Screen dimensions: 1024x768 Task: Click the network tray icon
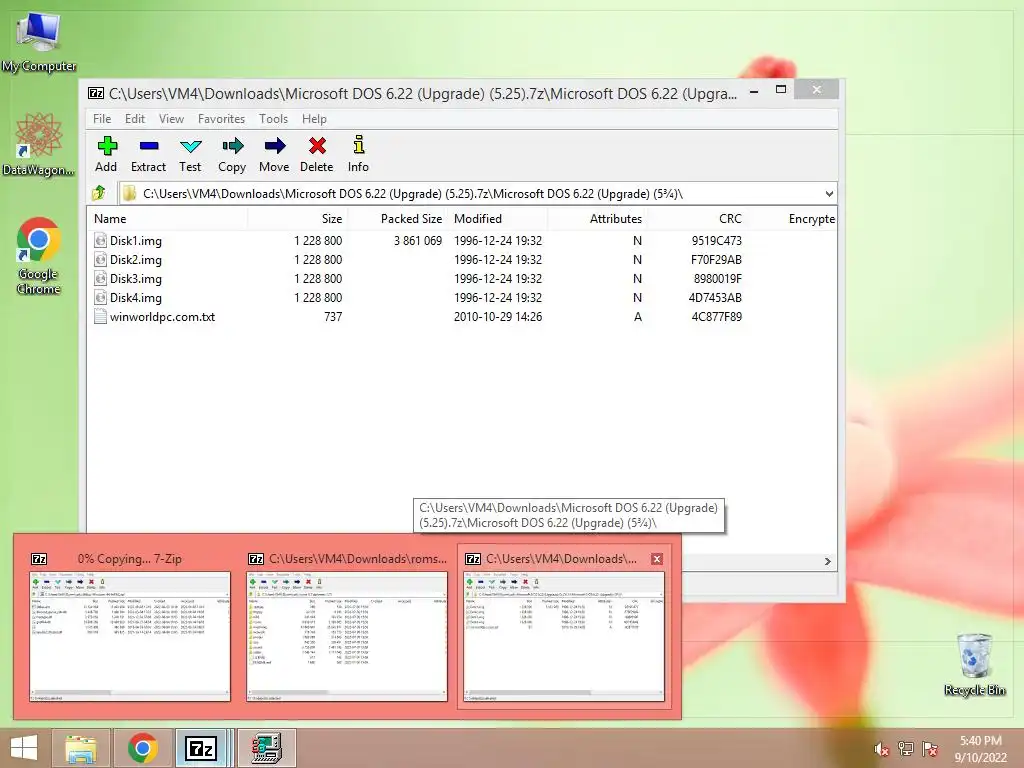(x=906, y=748)
